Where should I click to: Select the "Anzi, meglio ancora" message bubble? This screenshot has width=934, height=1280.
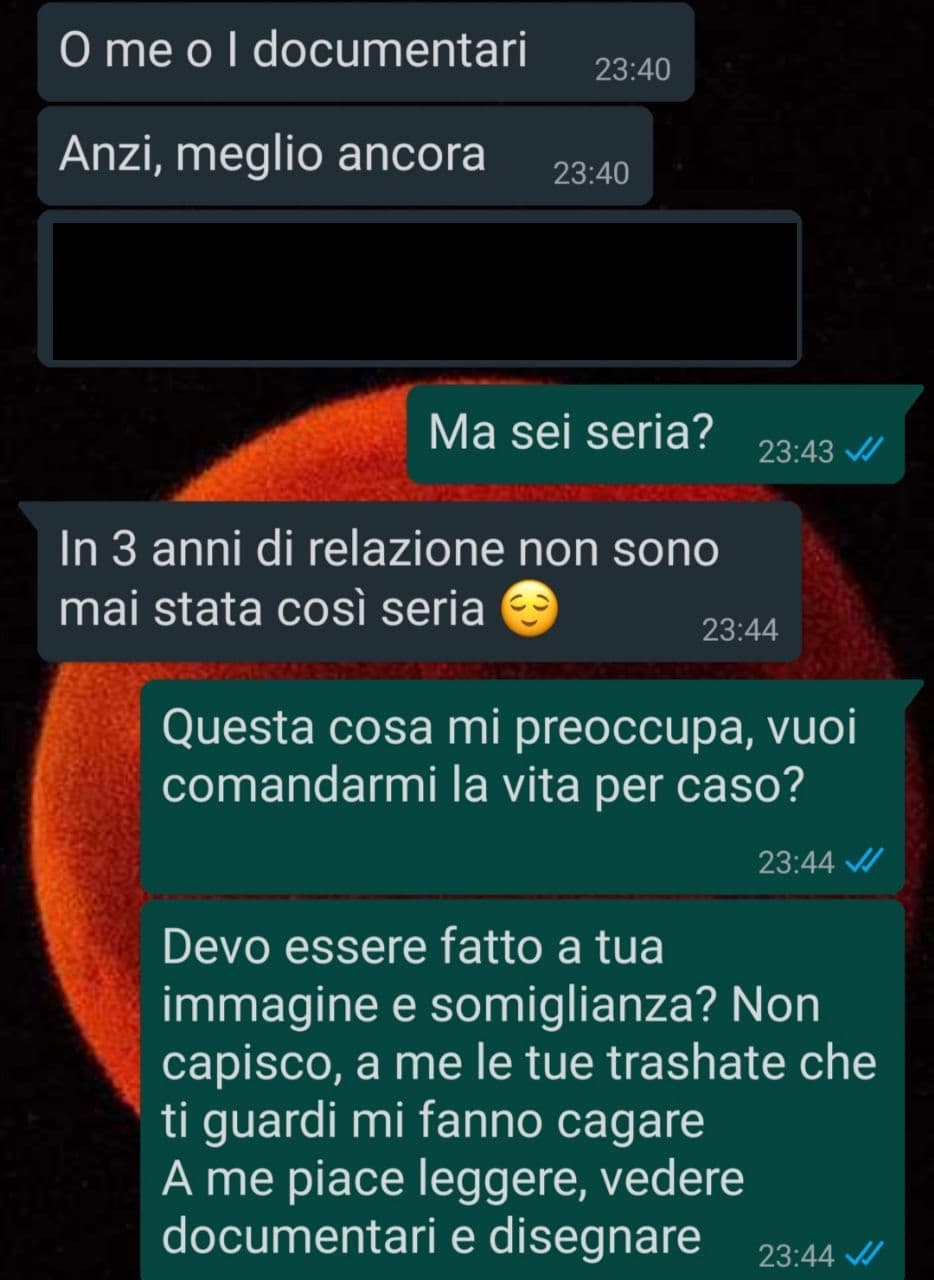[345, 156]
